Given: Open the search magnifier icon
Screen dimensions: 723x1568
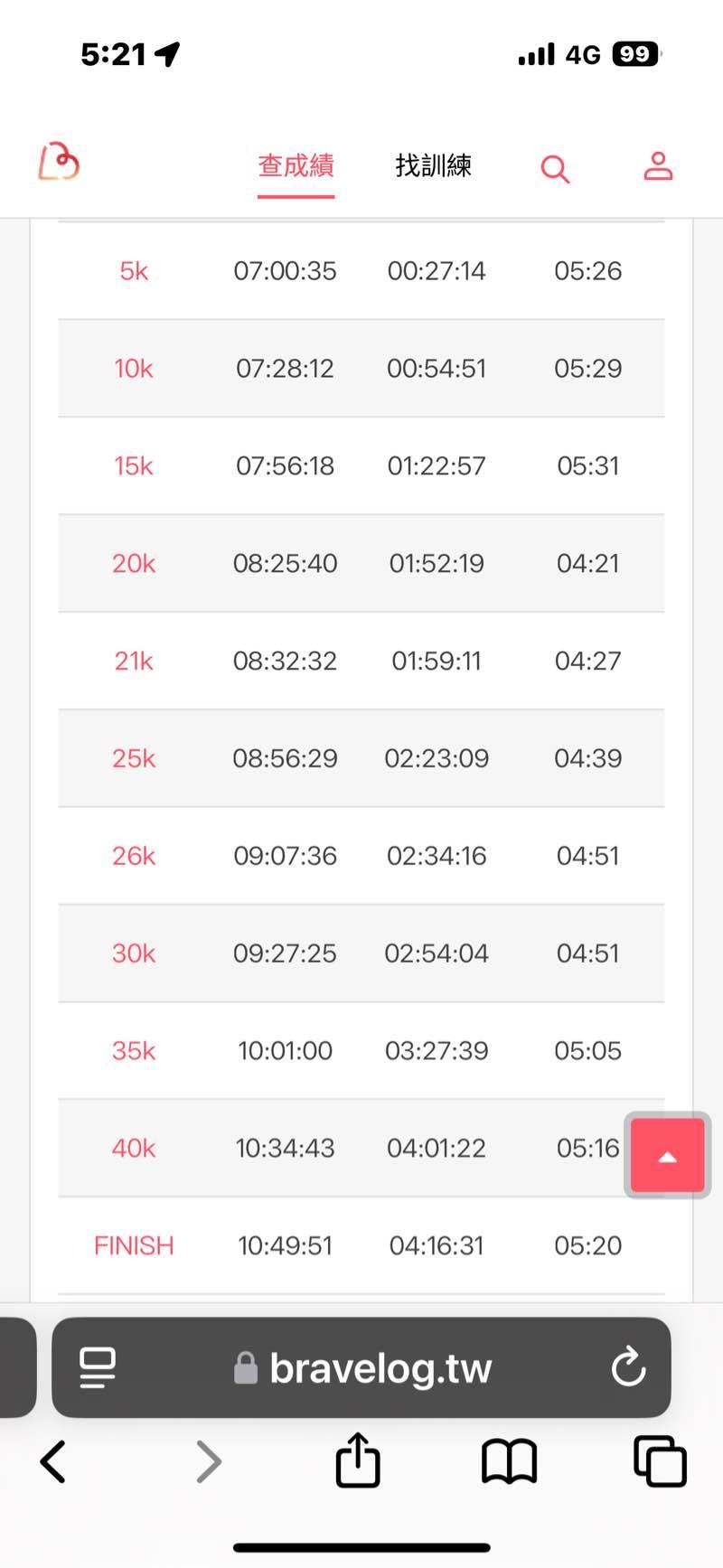Looking at the screenshot, I should [x=555, y=168].
